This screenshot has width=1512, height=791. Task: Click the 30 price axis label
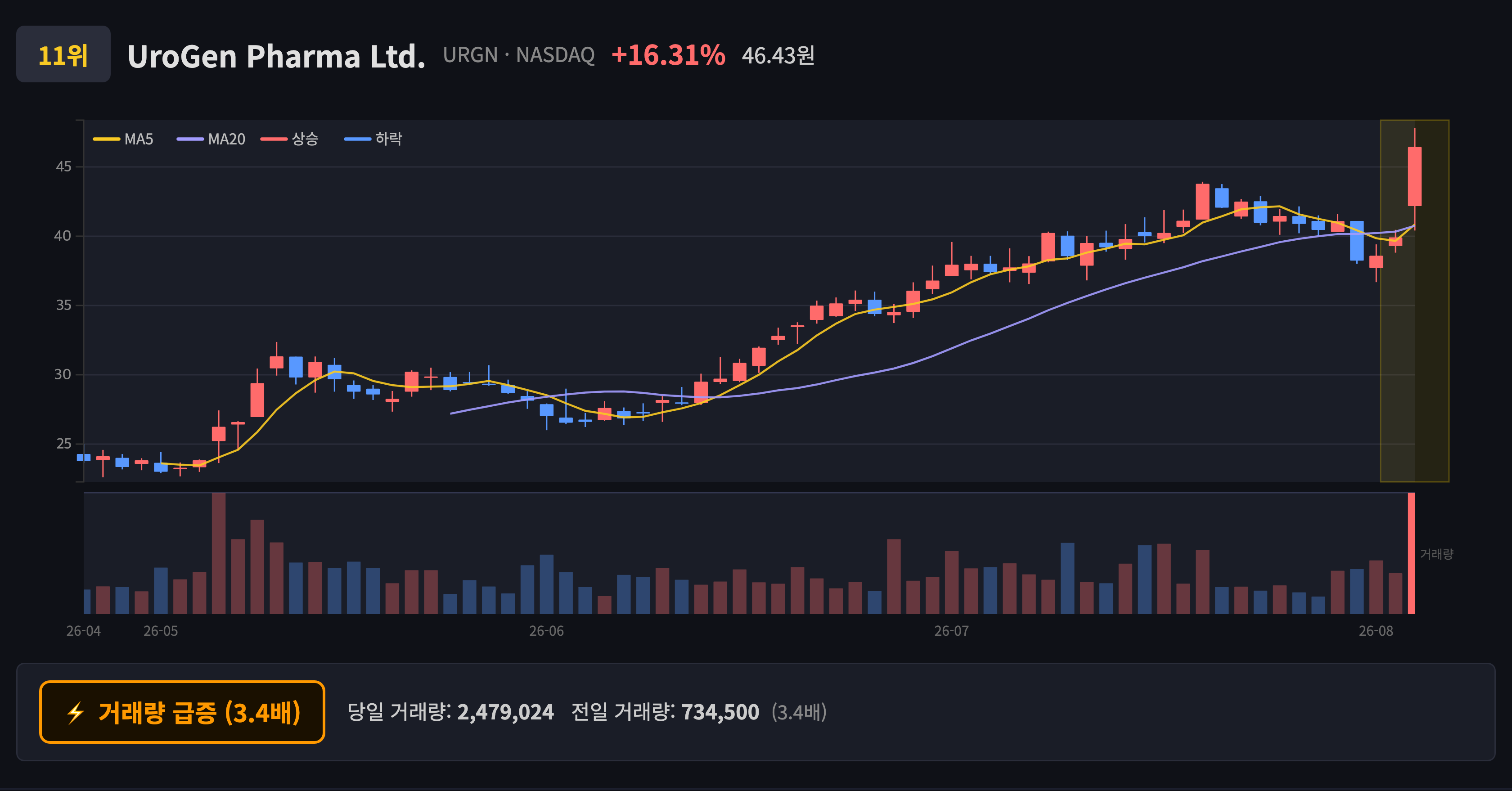point(63,374)
